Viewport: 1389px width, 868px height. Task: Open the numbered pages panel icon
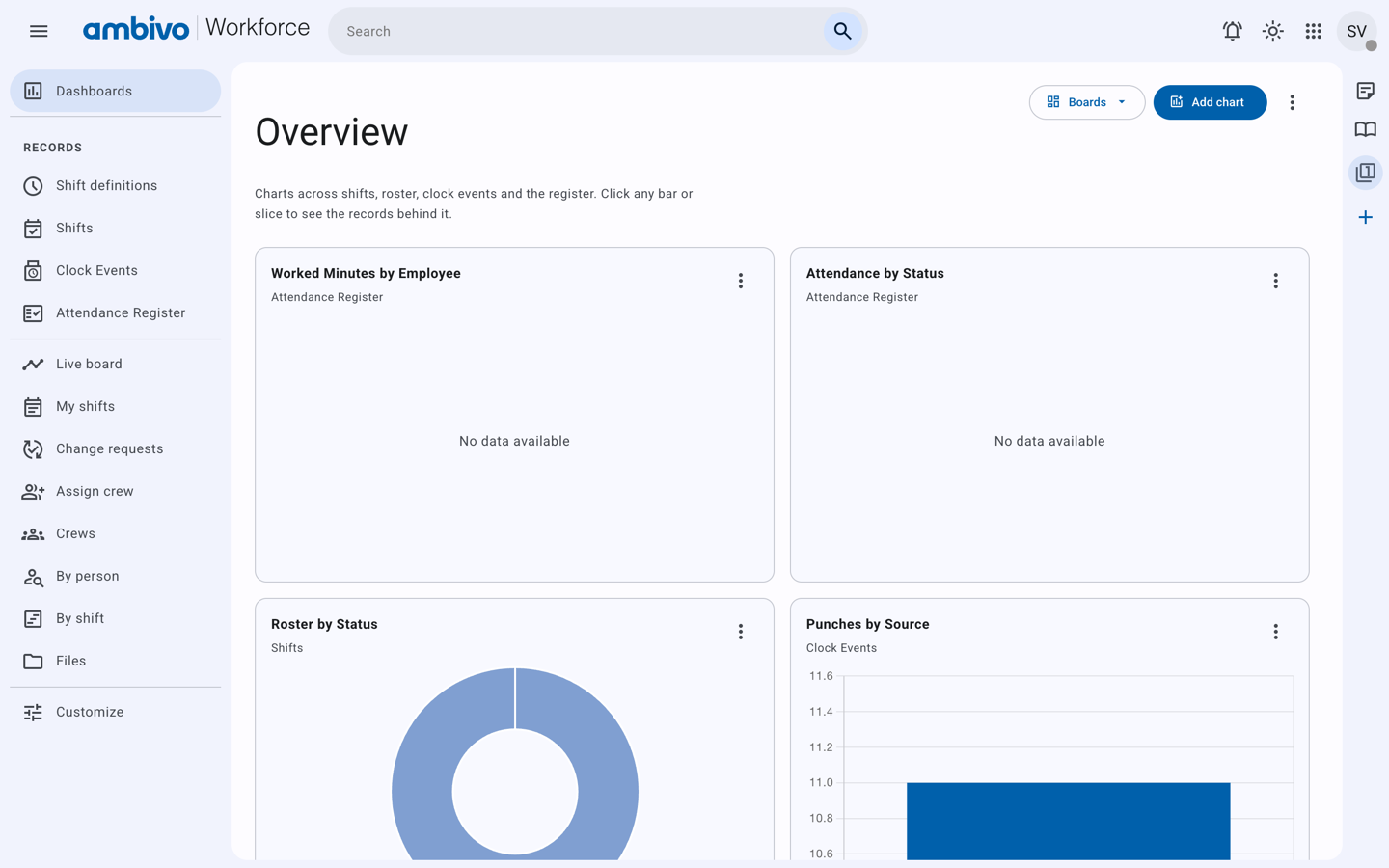point(1365,173)
